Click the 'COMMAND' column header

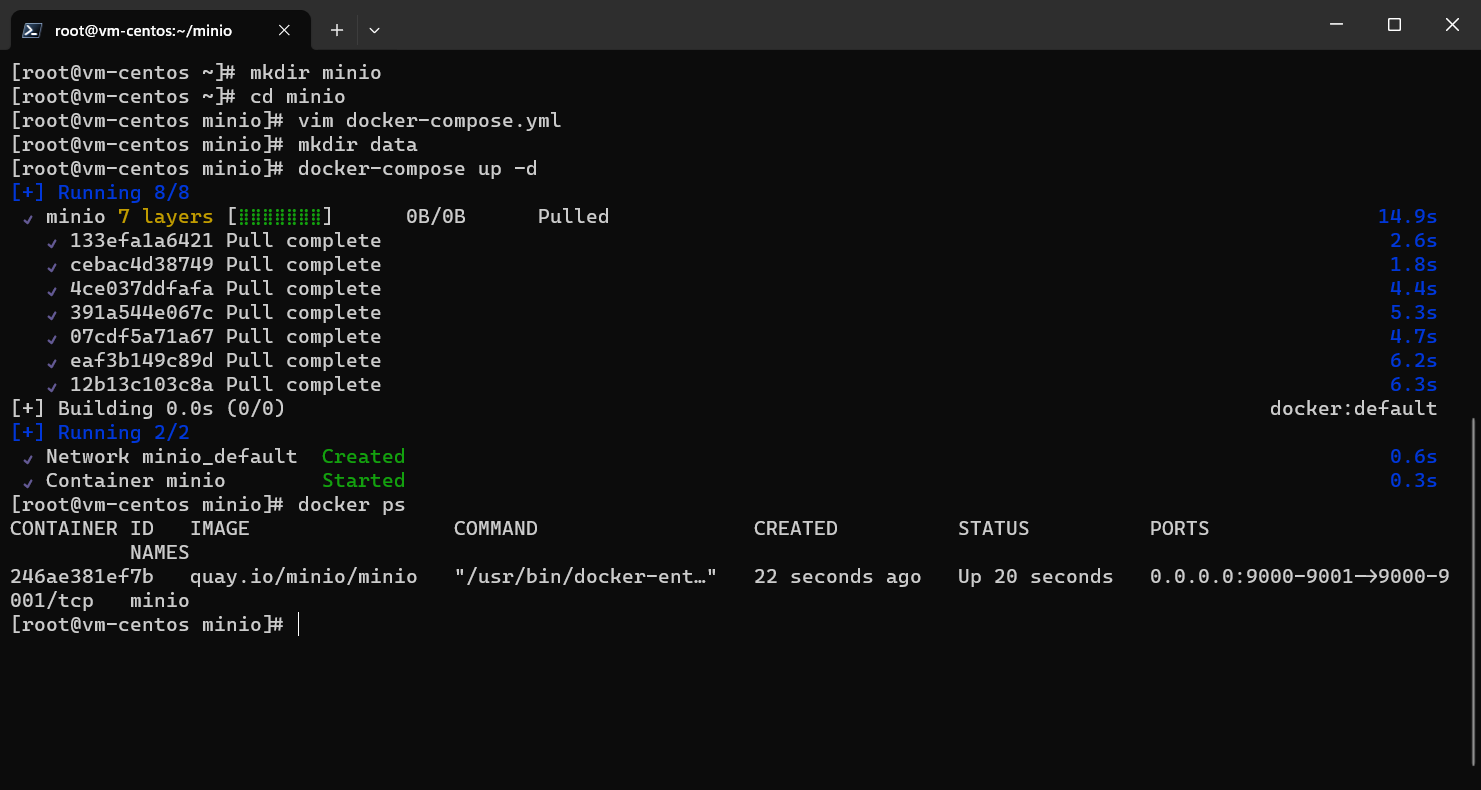[496, 529]
